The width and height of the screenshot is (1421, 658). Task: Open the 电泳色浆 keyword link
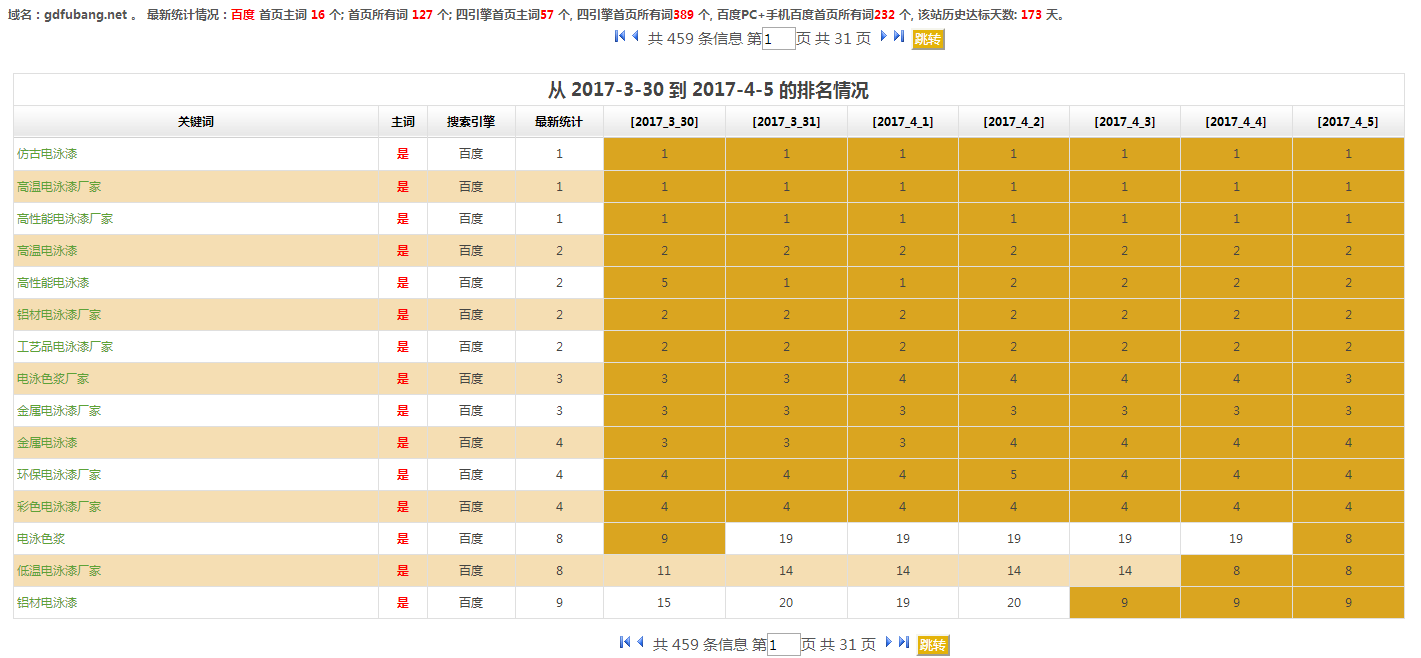pyautogui.click(x=41, y=538)
